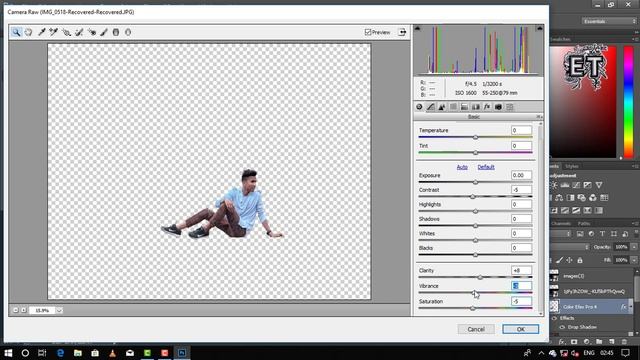
Task: Open the Basic panel tab icon
Action: coord(419,107)
